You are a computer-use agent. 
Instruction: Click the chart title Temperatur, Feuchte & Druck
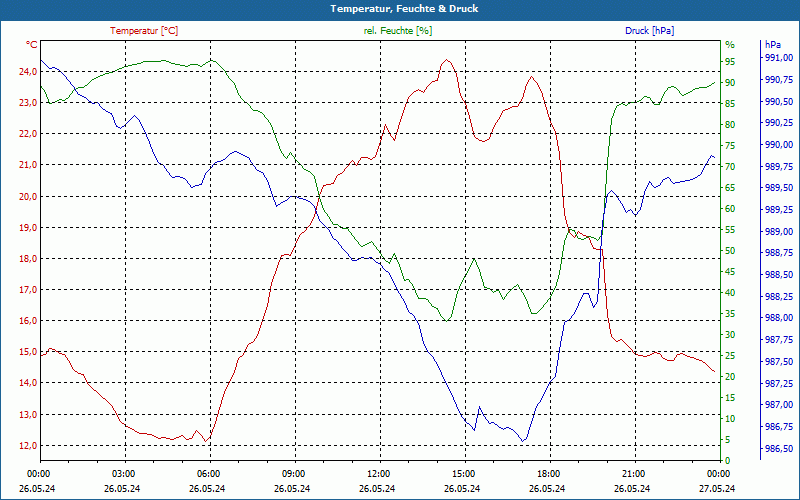click(404, 9)
